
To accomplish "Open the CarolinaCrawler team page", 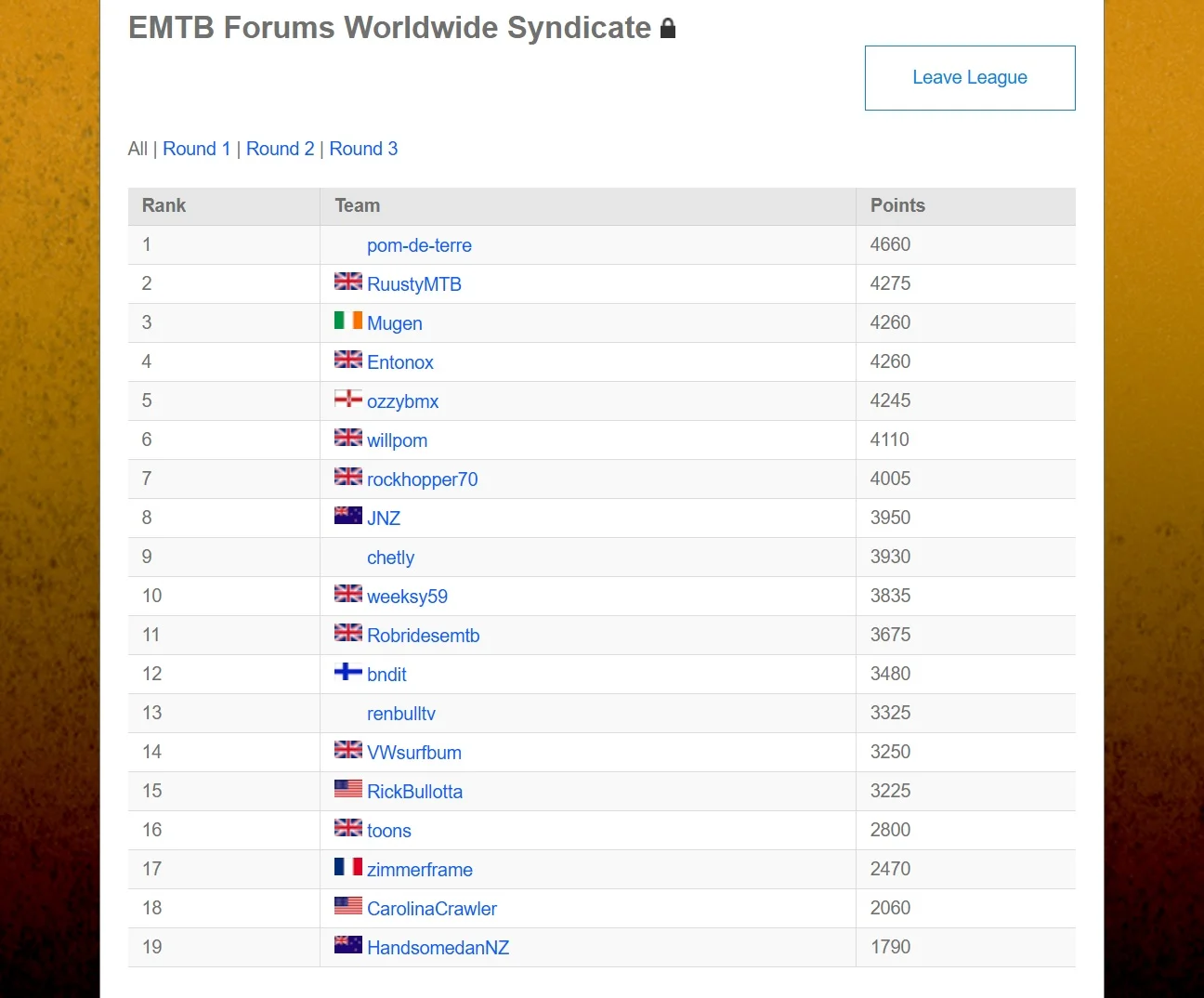I will [432, 909].
